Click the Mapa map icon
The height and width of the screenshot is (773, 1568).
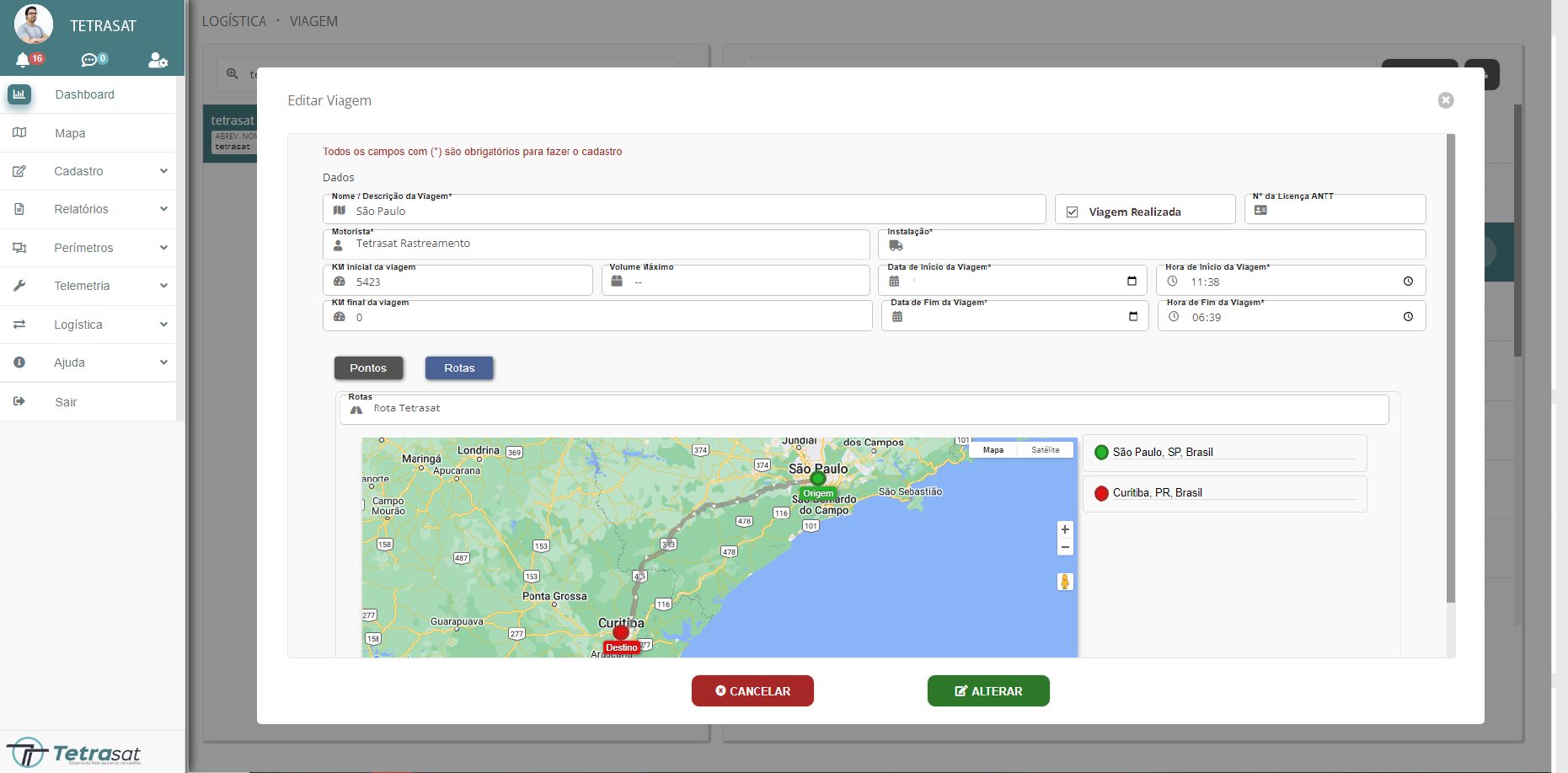click(x=19, y=133)
